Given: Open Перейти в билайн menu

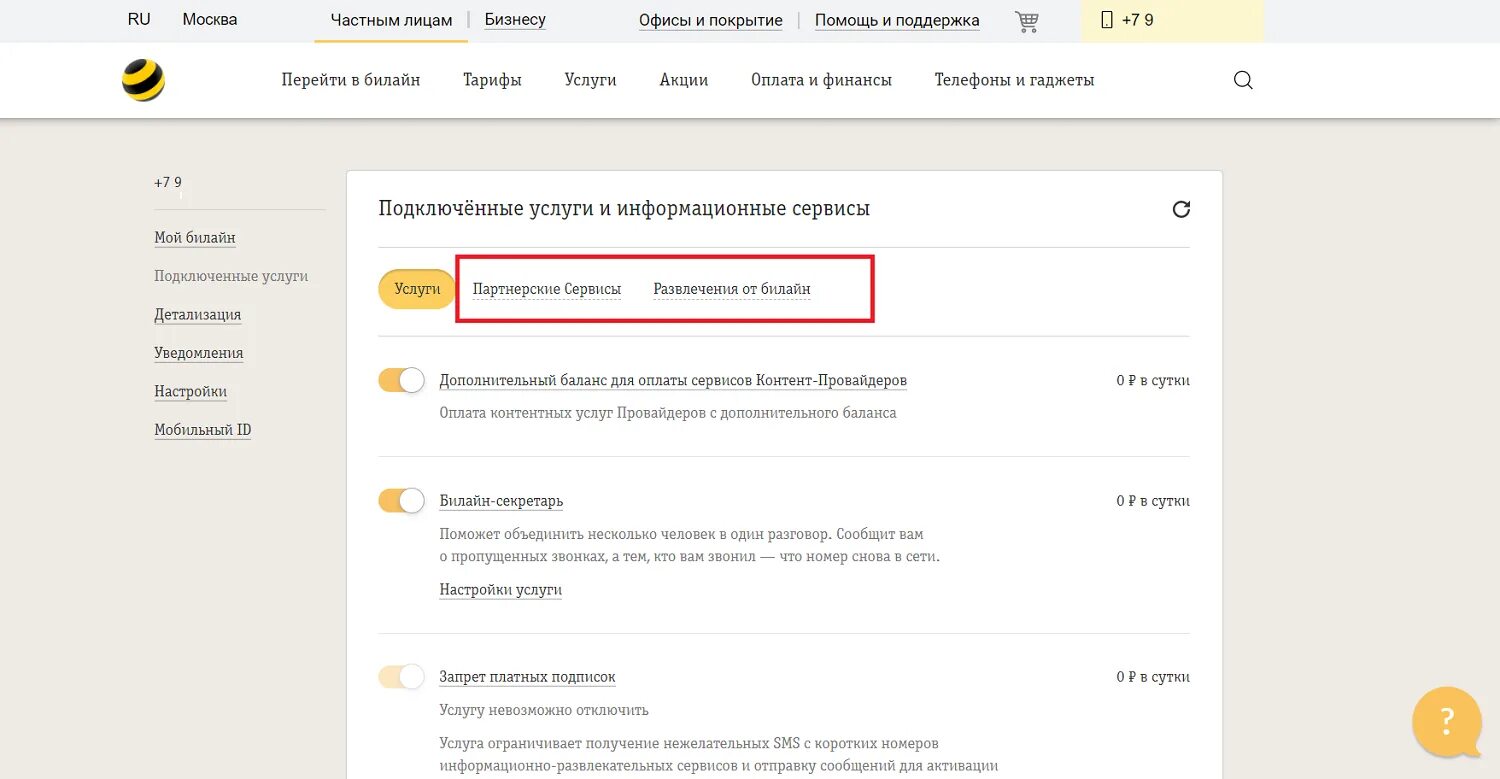Looking at the screenshot, I should [351, 80].
